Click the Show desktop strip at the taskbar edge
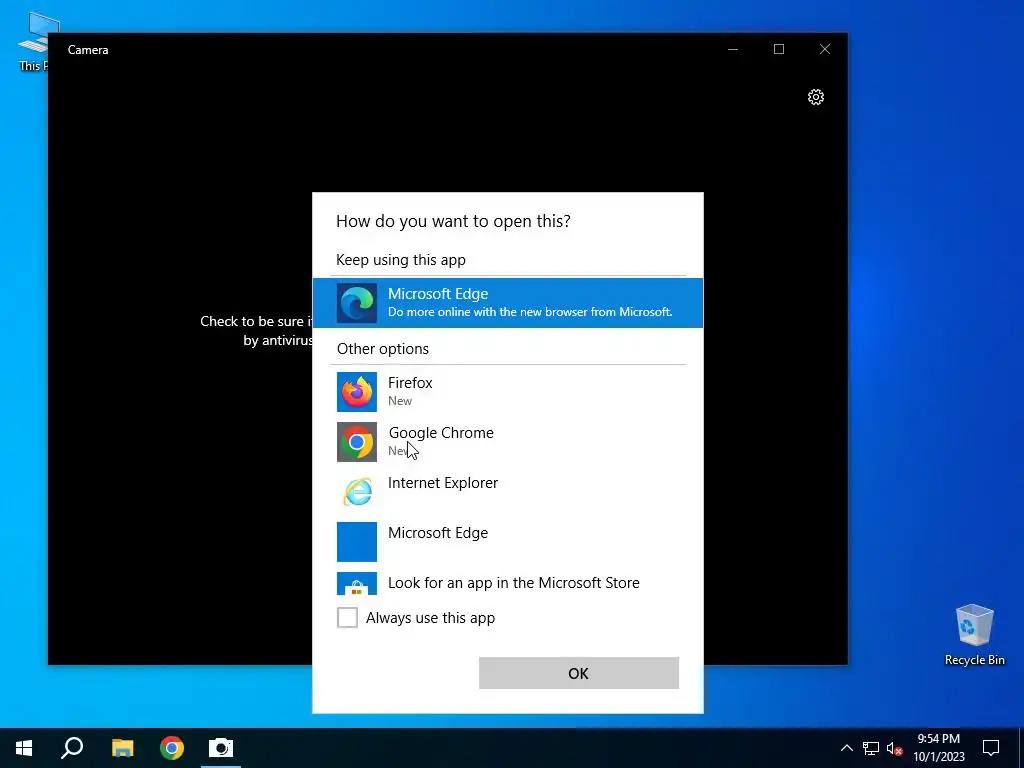Viewport: 1024px width, 768px height. click(1021, 748)
